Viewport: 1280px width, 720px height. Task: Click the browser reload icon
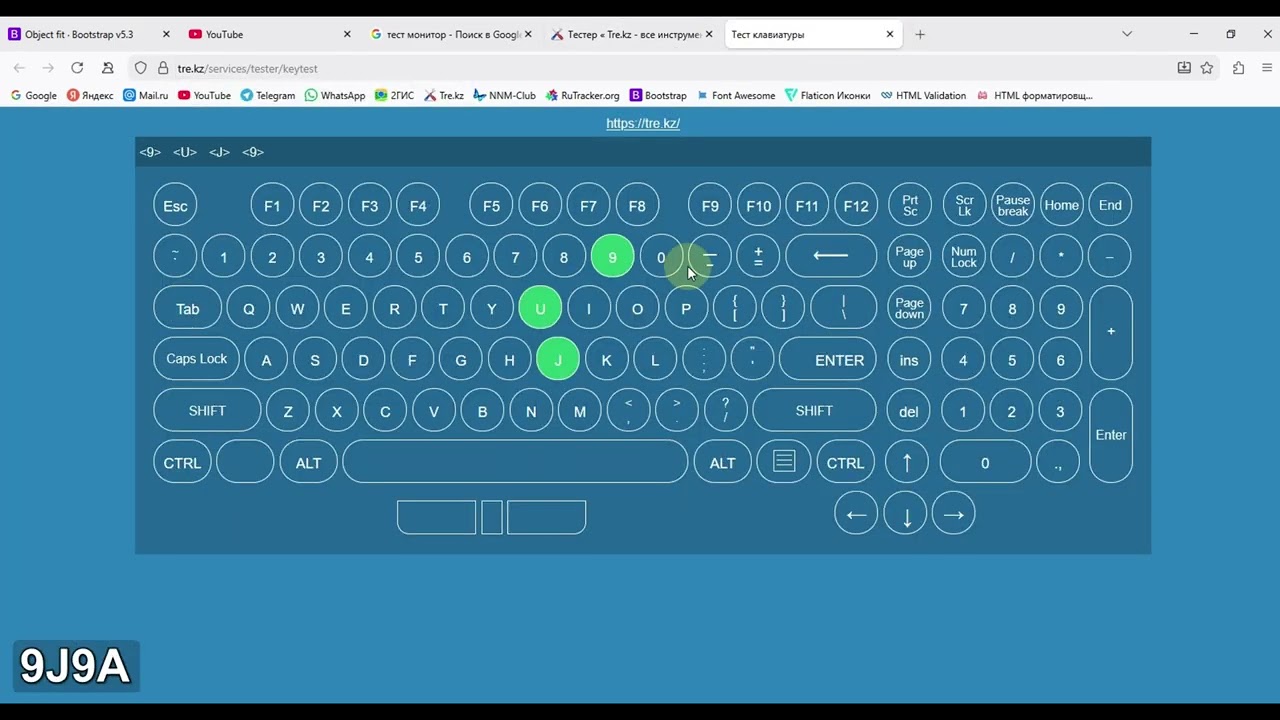pos(77,68)
